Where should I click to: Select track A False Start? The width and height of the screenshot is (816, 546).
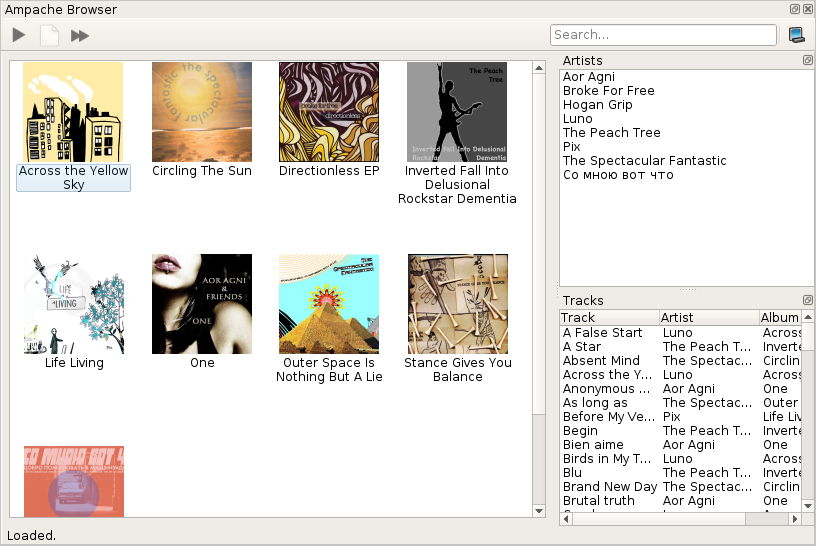[x=603, y=333]
